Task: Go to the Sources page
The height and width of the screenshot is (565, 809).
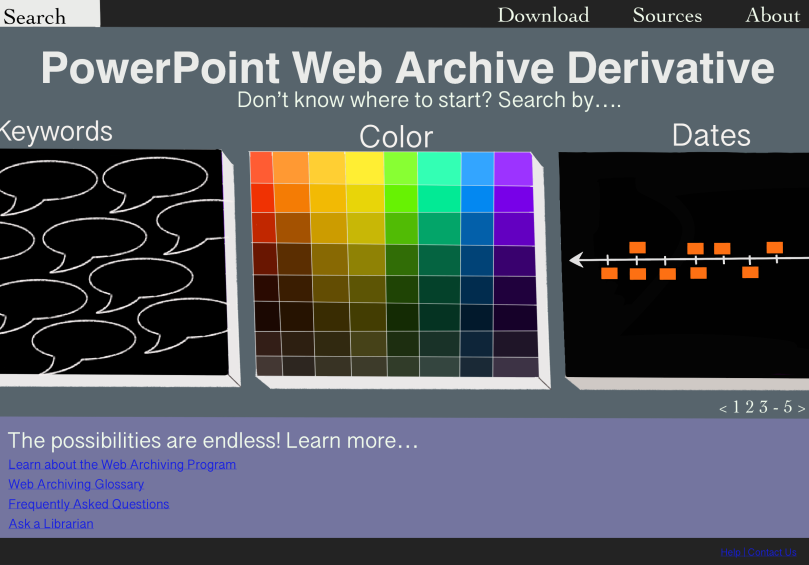Action: click(x=667, y=15)
